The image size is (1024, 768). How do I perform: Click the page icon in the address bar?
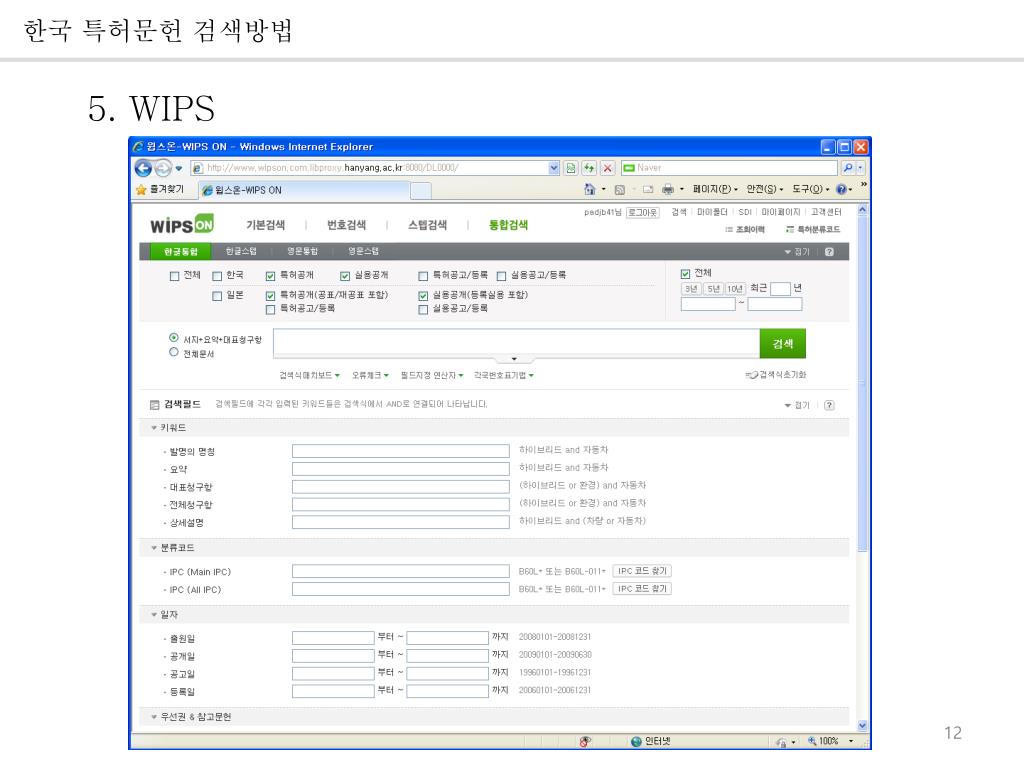click(x=197, y=168)
